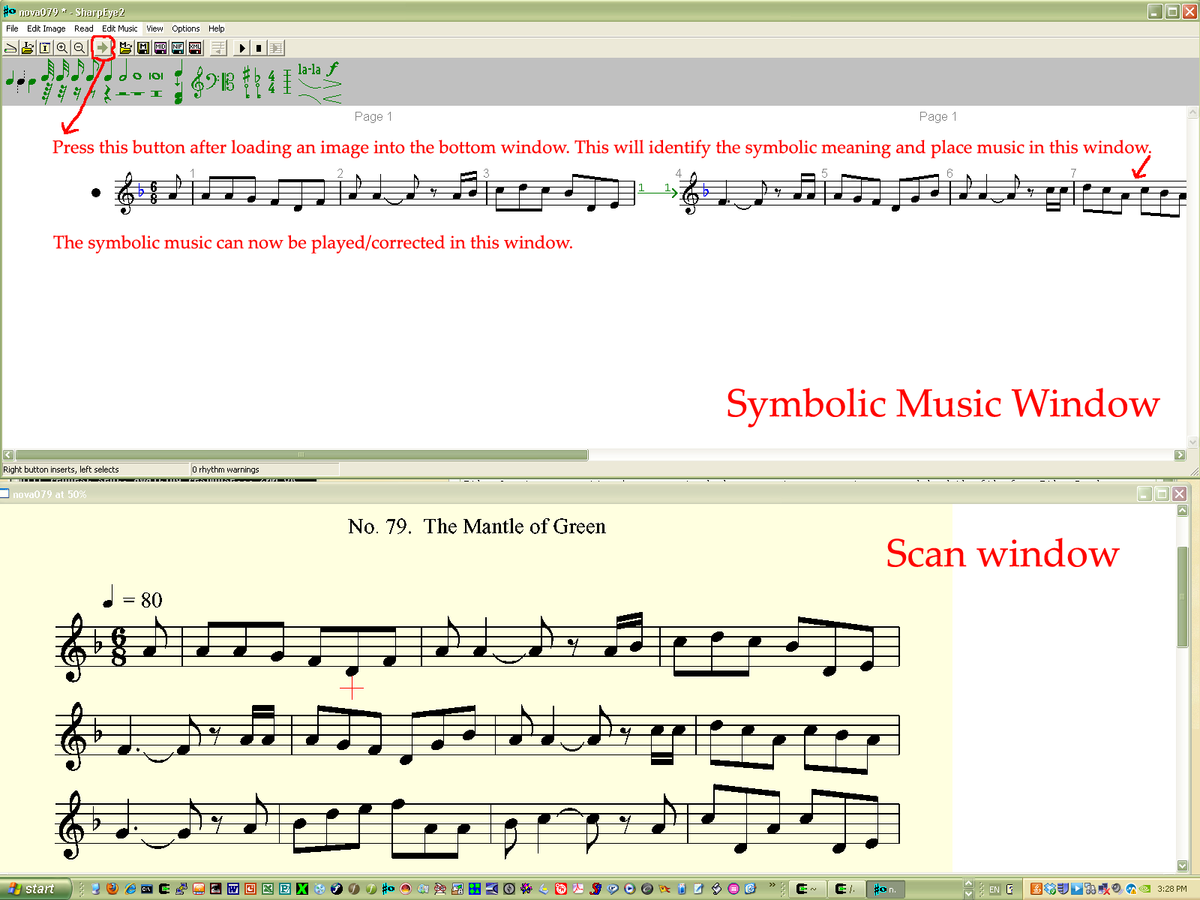This screenshot has height=900, width=1200.
Task: Open the Edit Image menu
Action: point(46,29)
